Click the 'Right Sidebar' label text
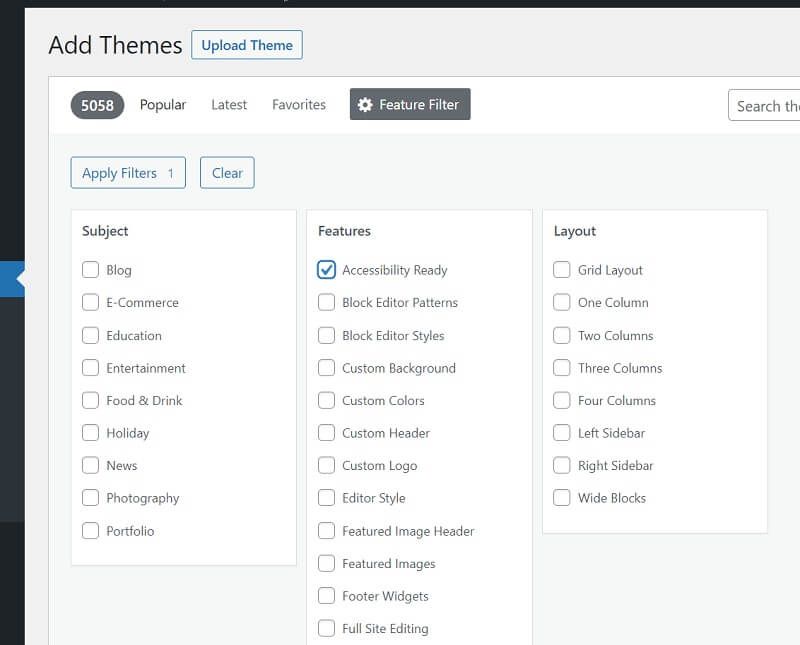Image resolution: width=800 pixels, height=645 pixels. coord(615,465)
